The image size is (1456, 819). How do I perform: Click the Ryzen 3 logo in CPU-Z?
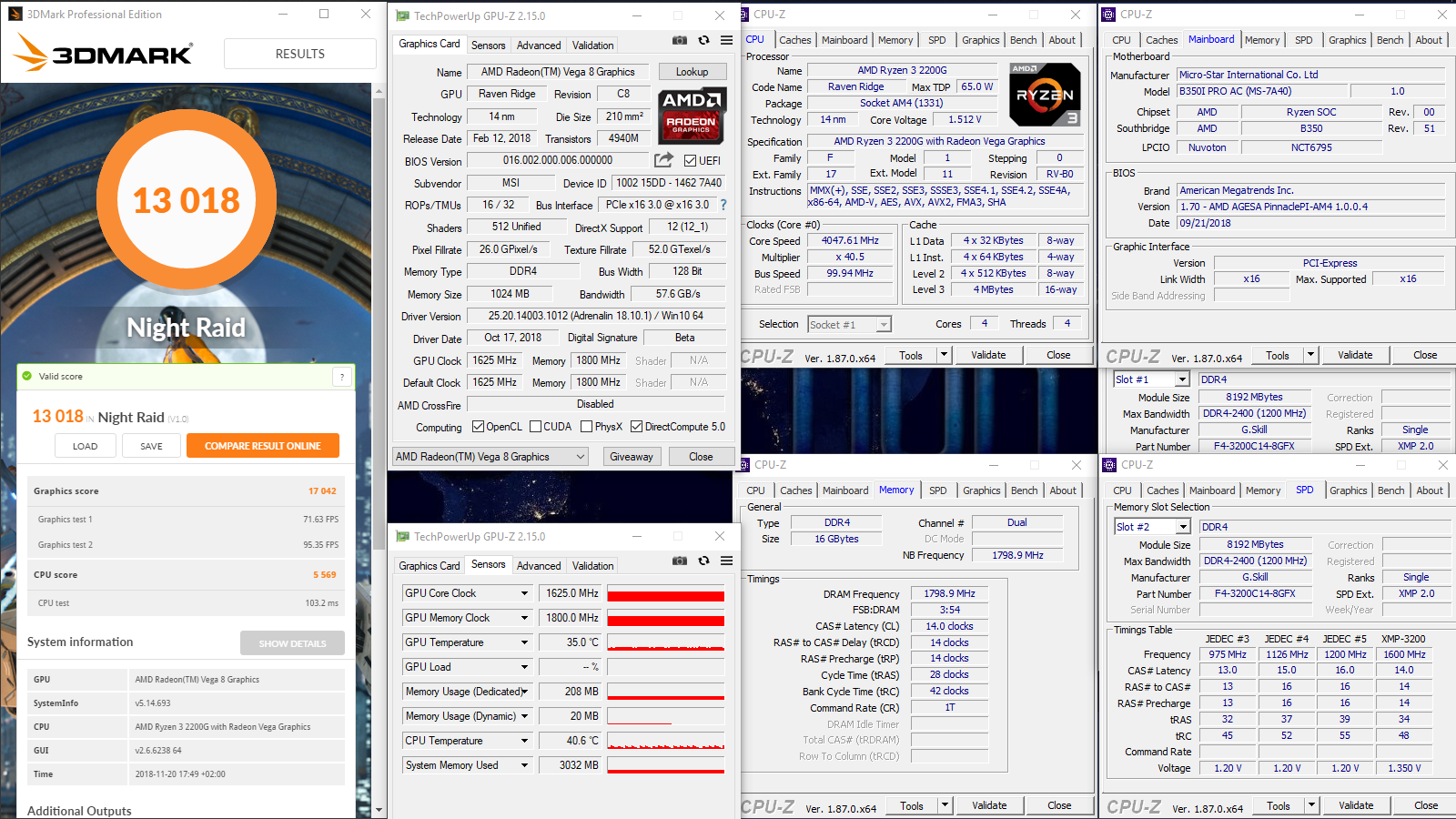click(1045, 95)
